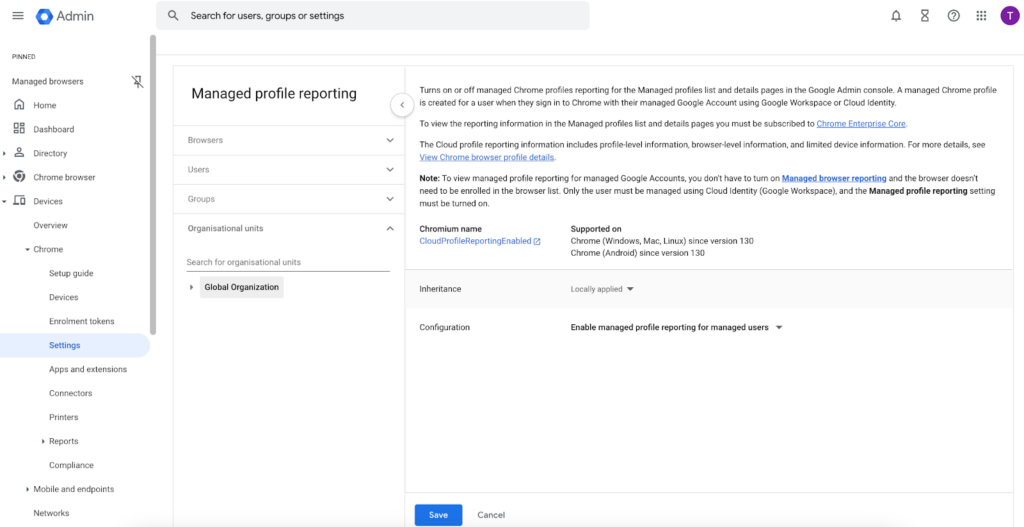Click the user account avatar
1024x527 pixels.
coord(1009,16)
